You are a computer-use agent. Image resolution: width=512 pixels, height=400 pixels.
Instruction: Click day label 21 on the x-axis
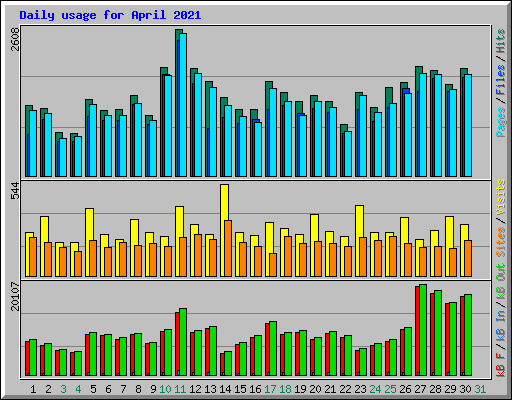(330, 389)
